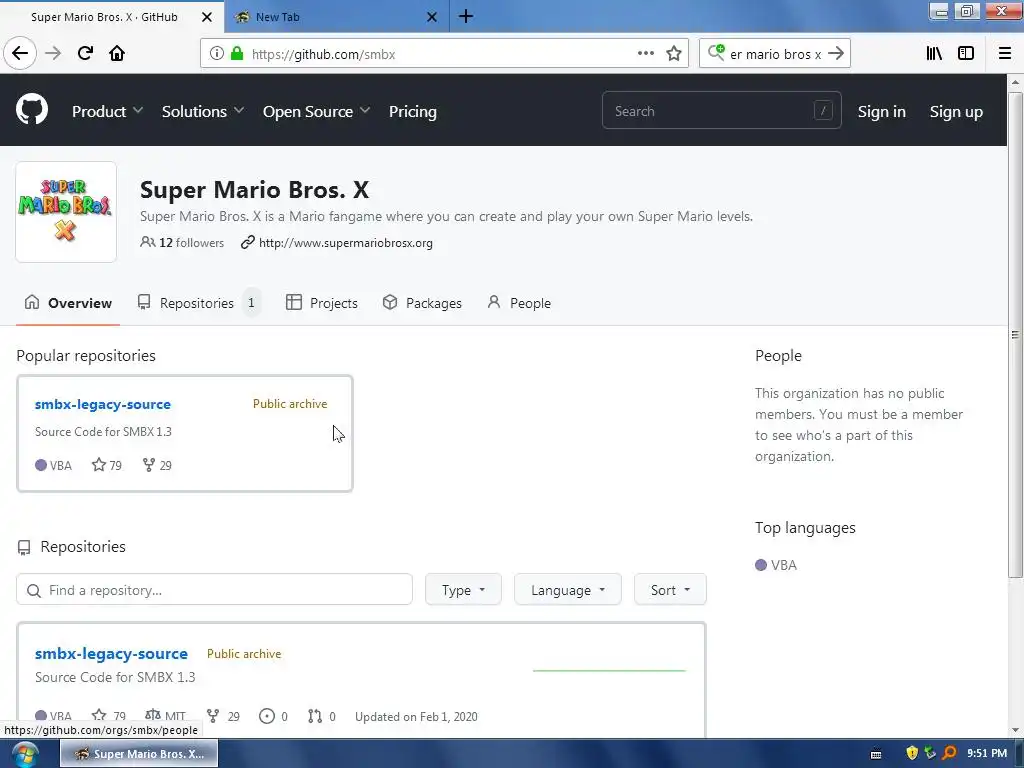Select the Overview tab
Image resolution: width=1024 pixels, height=768 pixels.
[x=68, y=303]
